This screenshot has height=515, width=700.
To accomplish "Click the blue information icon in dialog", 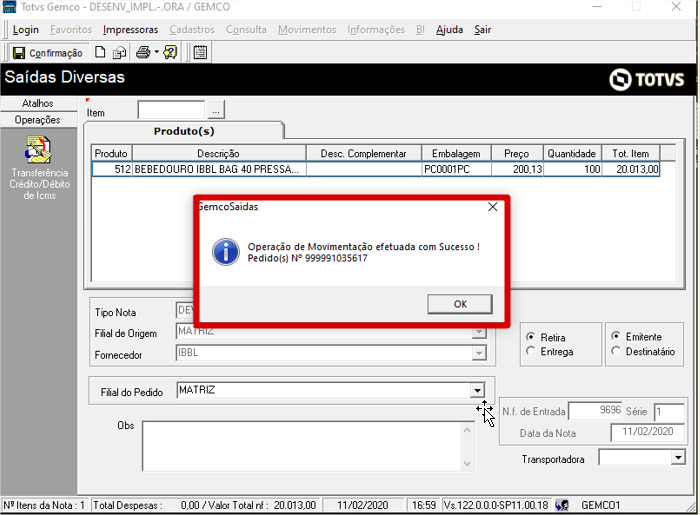I will (x=226, y=252).
